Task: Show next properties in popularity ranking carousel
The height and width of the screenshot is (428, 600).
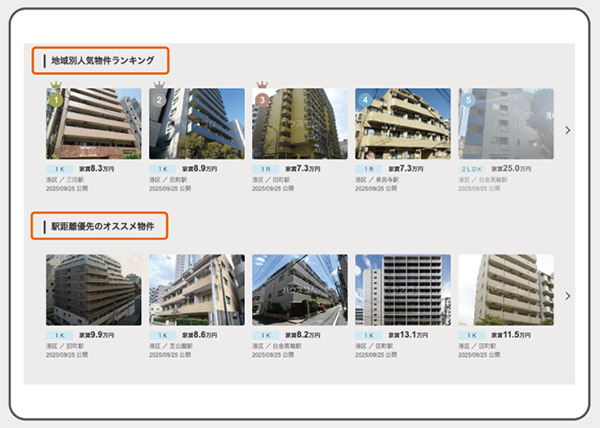Action: click(x=568, y=130)
